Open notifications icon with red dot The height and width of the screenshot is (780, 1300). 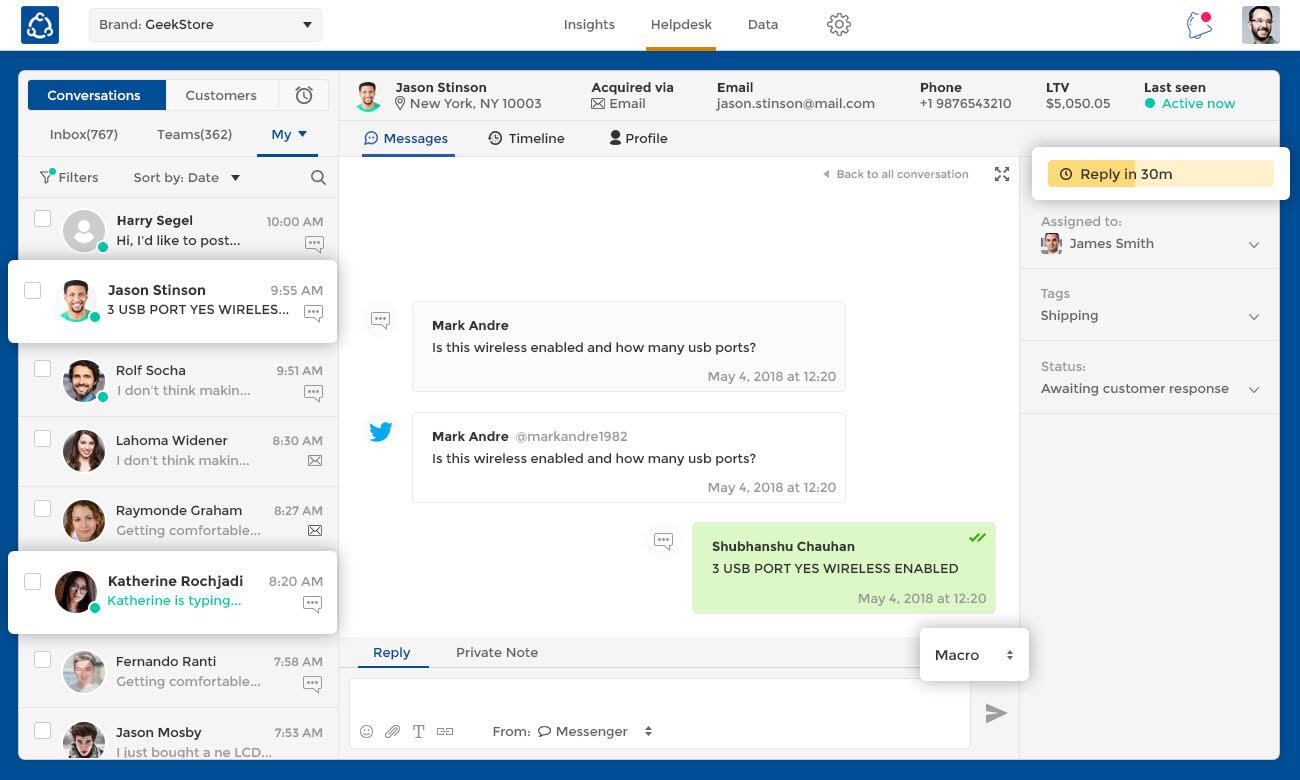click(1200, 25)
